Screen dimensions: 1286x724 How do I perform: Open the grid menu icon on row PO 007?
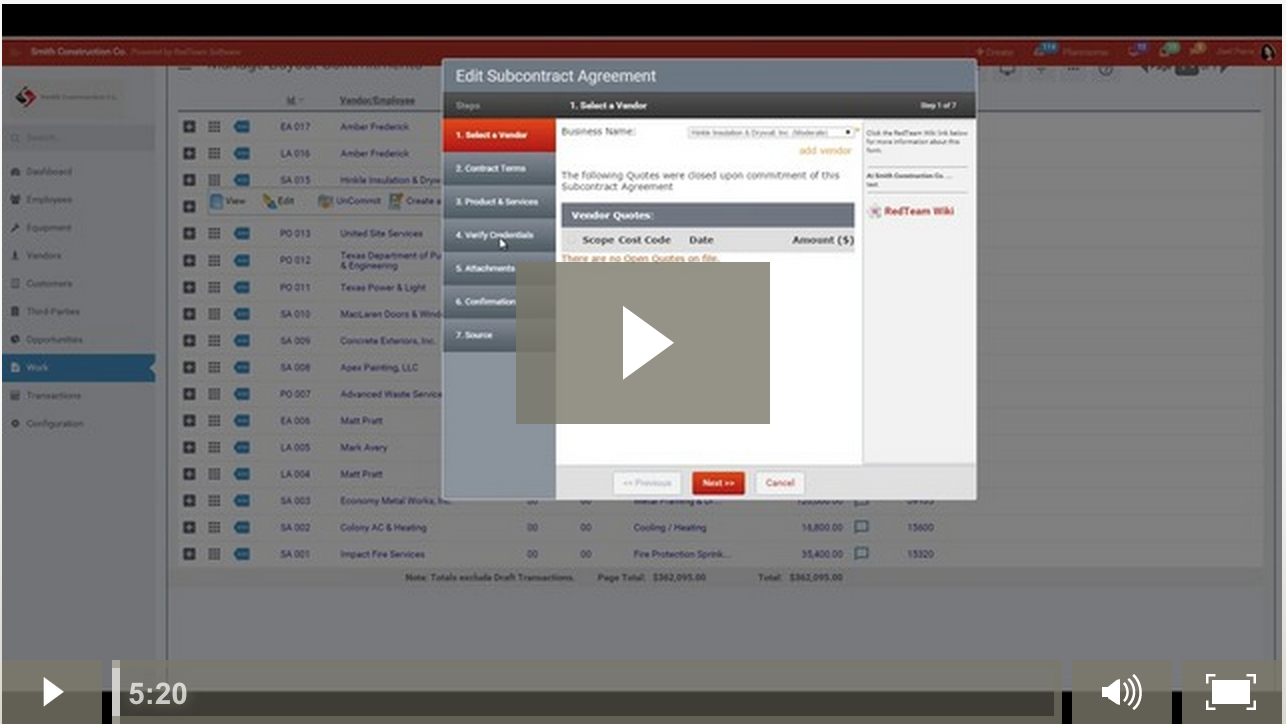pyautogui.click(x=214, y=394)
